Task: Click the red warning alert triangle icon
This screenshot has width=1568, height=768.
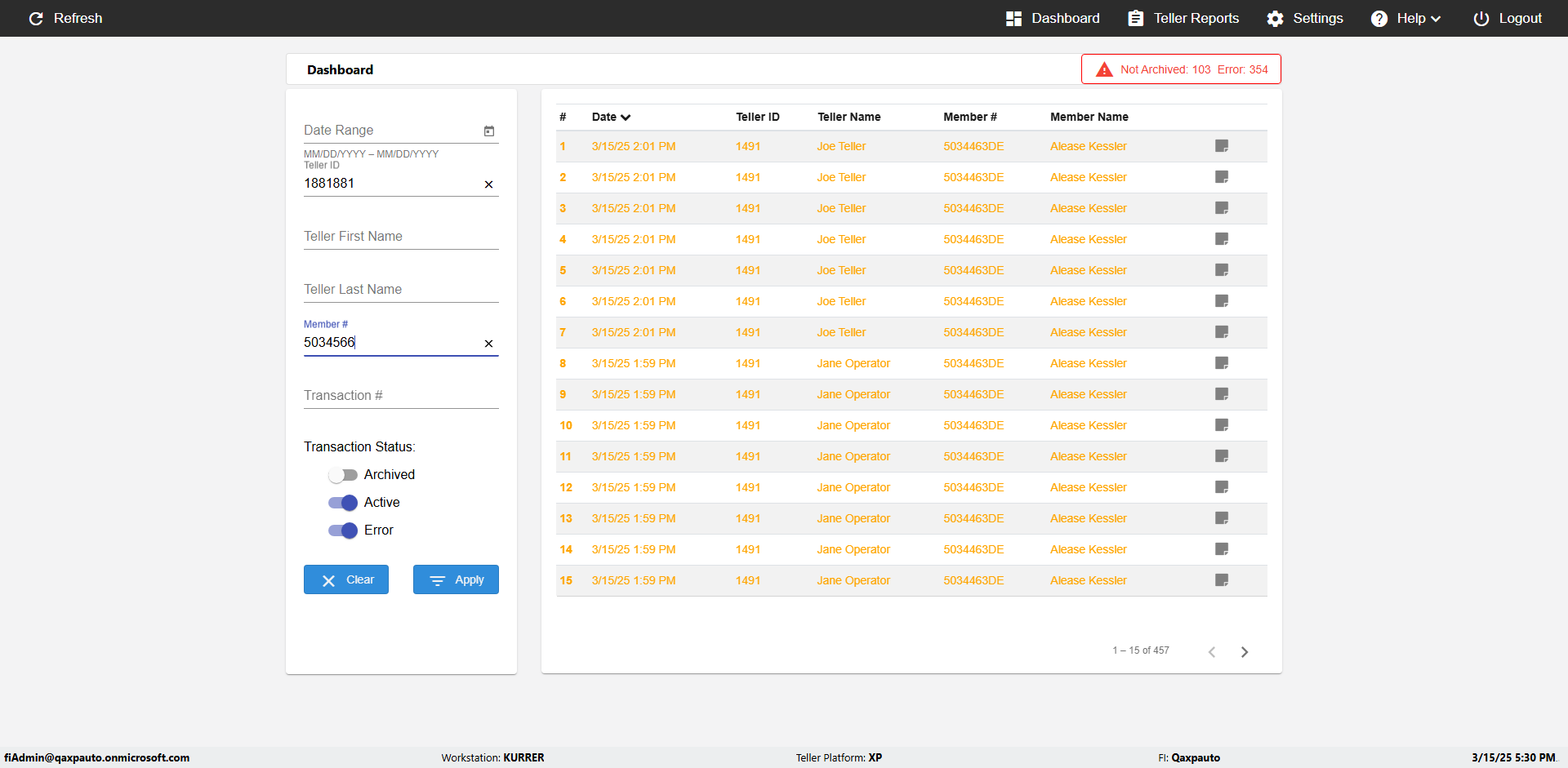Action: click(1104, 69)
